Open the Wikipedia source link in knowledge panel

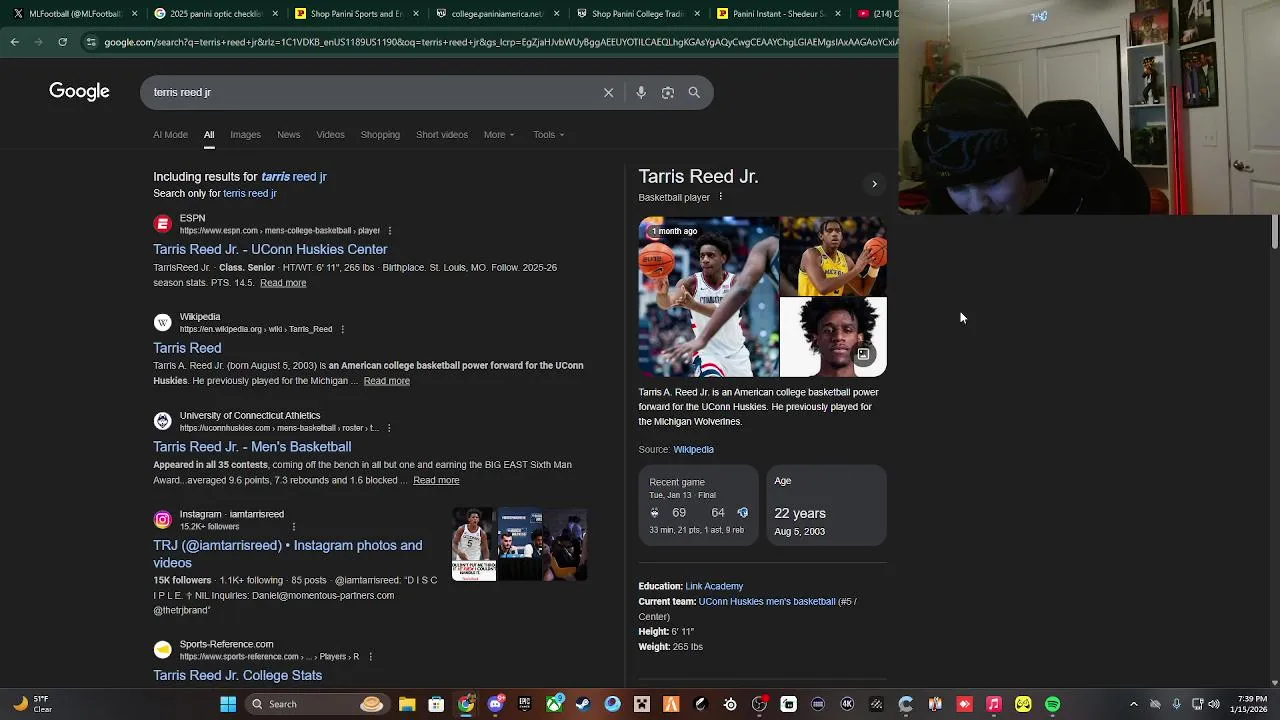click(693, 450)
